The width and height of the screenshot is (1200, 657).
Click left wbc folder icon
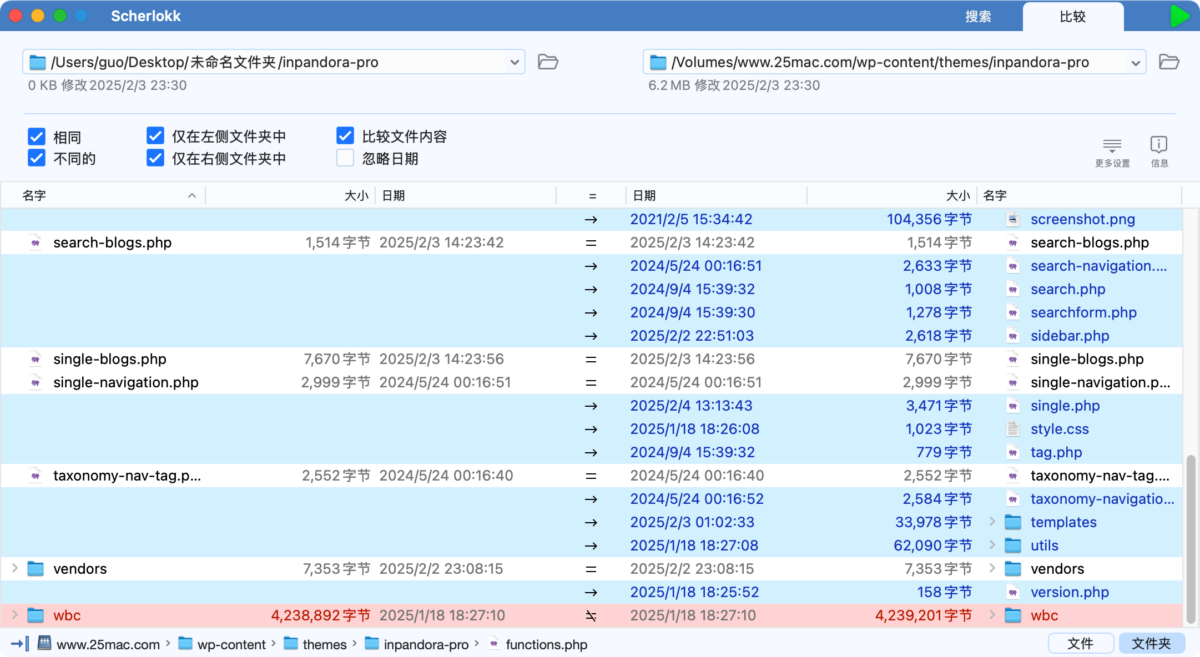tap(36, 615)
